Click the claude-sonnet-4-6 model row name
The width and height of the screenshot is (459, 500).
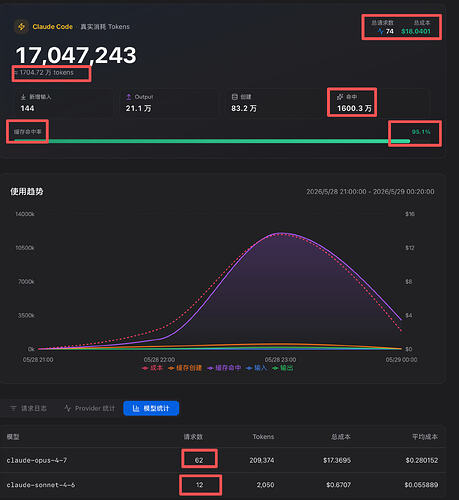(41, 485)
